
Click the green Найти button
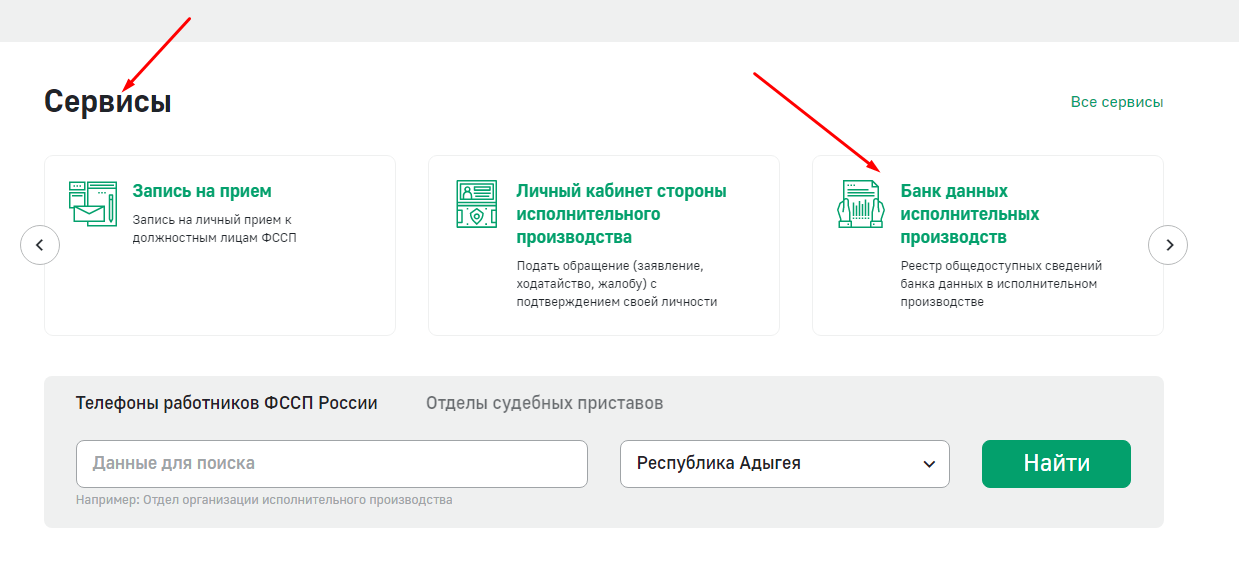point(1056,464)
